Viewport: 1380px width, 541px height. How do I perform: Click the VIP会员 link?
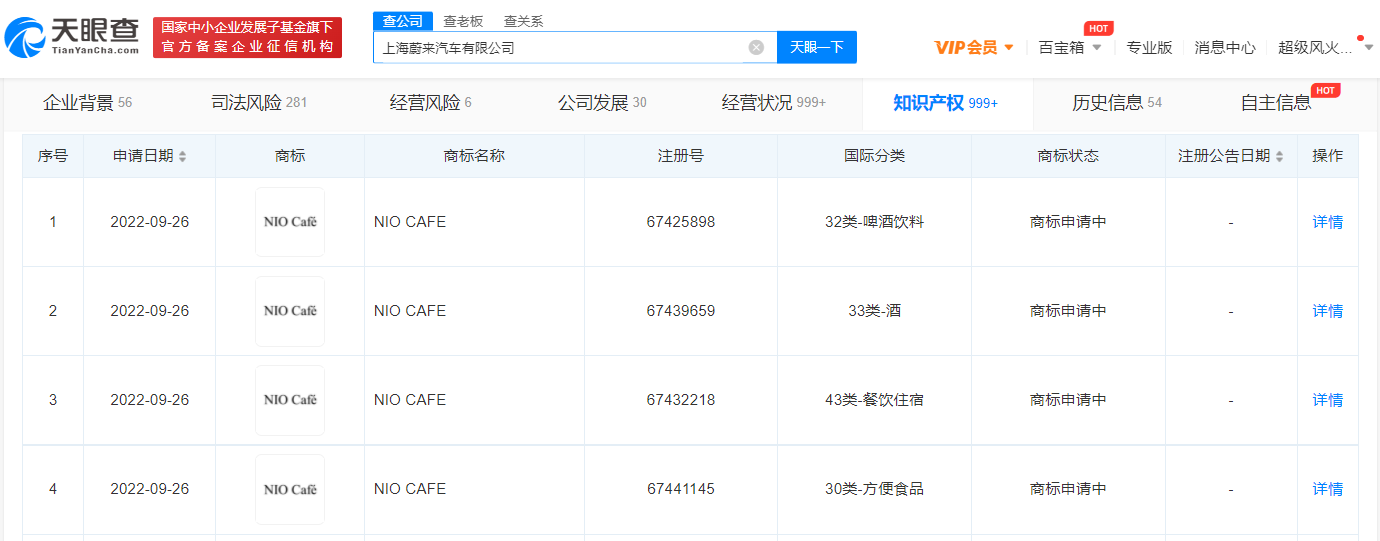(966, 47)
